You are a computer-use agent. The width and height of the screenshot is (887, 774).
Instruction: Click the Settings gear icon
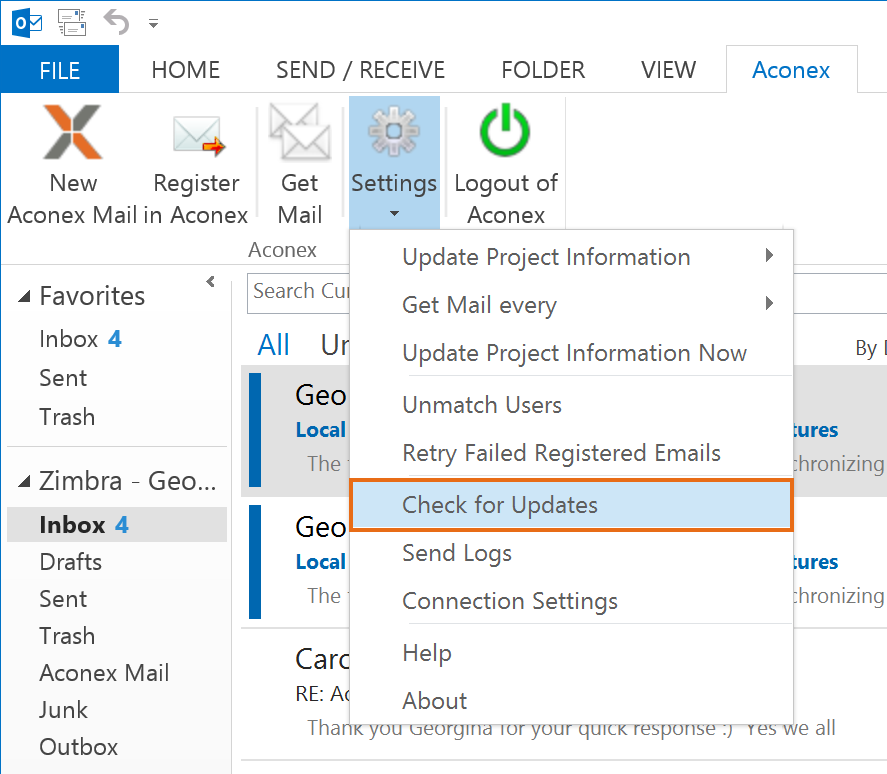pyautogui.click(x=394, y=131)
